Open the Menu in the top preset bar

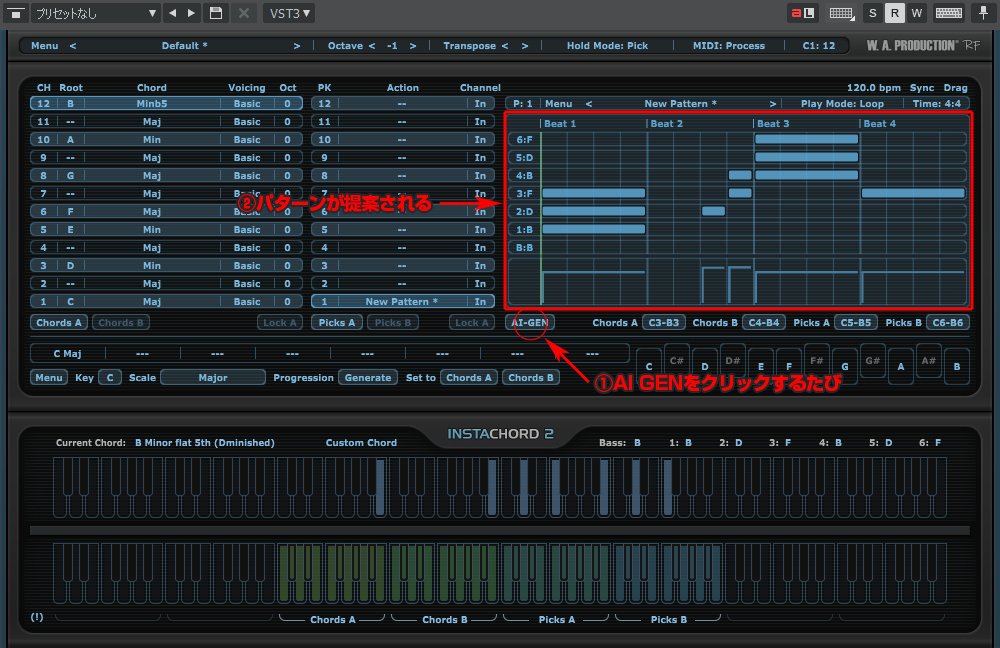point(45,46)
